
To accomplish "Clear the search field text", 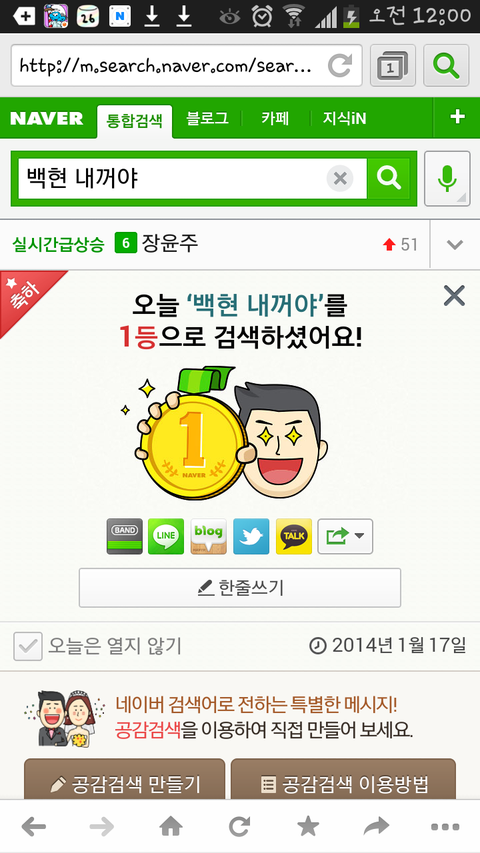I will 340,178.
